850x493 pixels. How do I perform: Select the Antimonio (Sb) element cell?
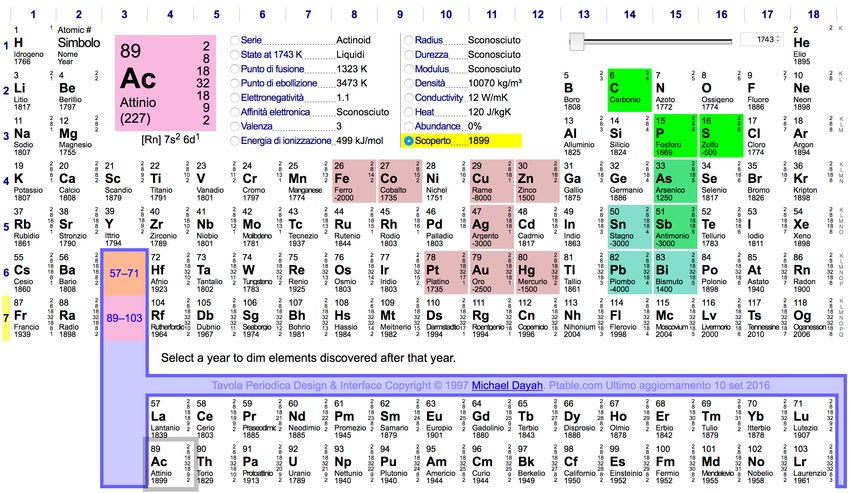pyautogui.click(x=675, y=227)
